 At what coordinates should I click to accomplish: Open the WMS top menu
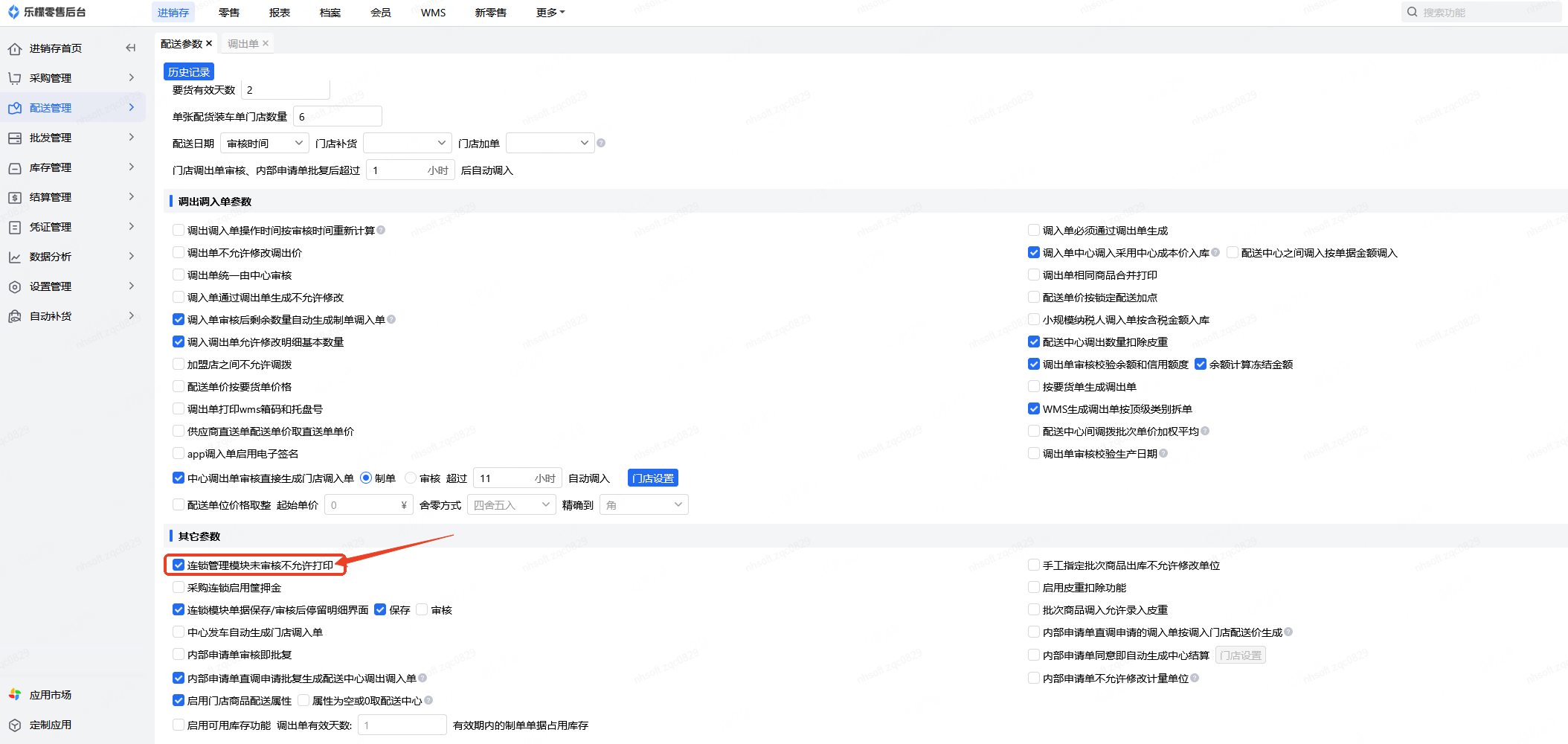(433, 13)
